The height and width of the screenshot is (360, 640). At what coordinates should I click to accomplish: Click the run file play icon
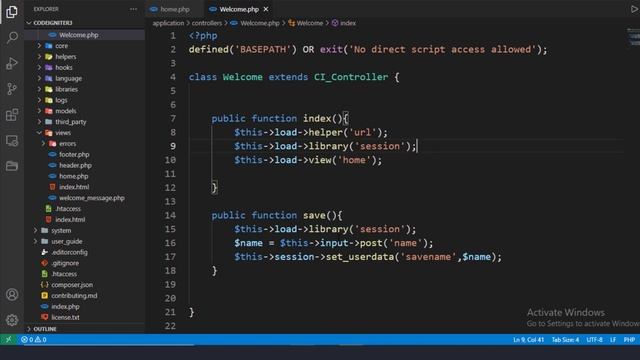[635, 9]
